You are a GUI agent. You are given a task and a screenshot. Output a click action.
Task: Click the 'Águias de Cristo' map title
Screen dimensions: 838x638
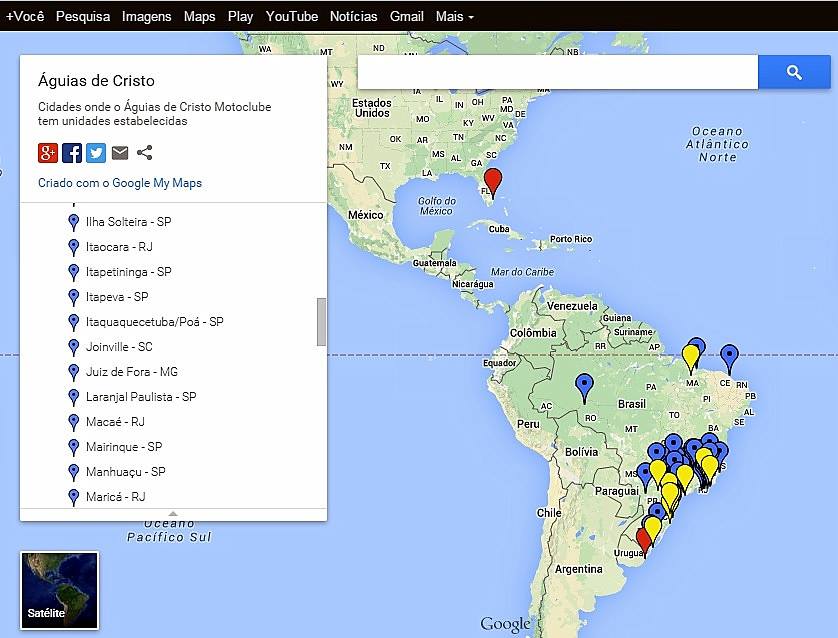(x=96, y=81)
